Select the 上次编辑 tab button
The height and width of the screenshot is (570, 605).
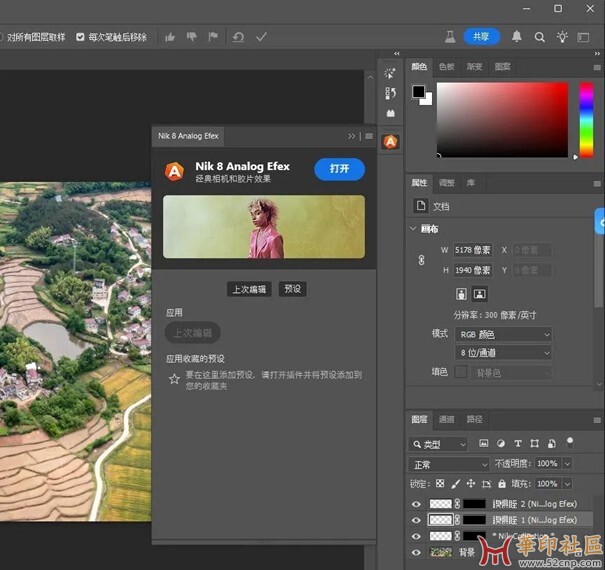pyautogui.click(x=249, y=289)
